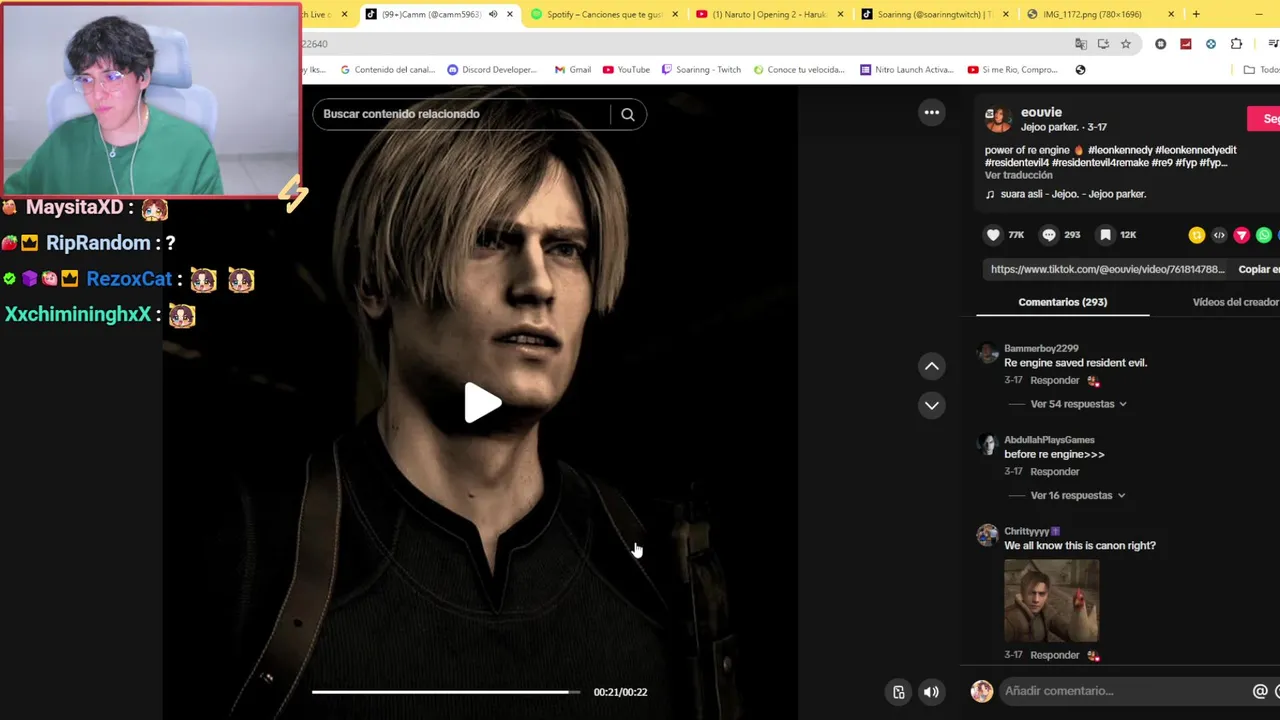Reply to Chrittyyyy's comment with Responder
Screen dimensions: 1280x720
coord(1054,655)
